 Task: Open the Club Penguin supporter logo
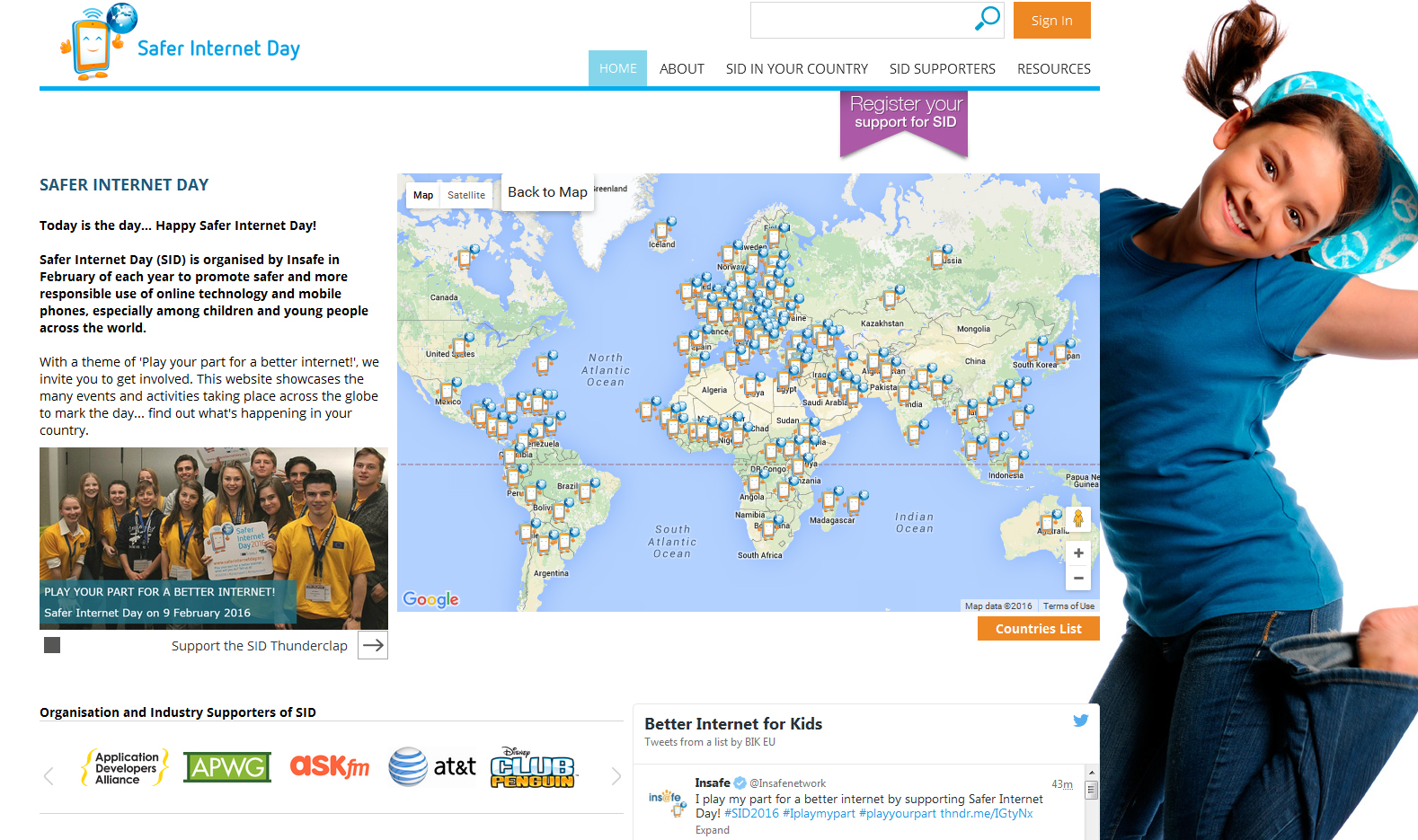pyautogui.click(x=532, y=767)
